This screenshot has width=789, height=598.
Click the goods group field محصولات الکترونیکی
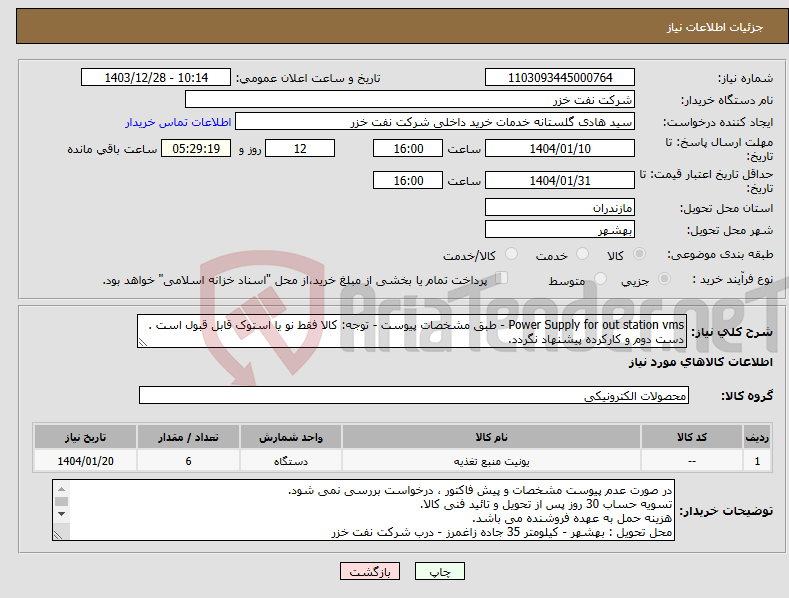coord(414,395)
